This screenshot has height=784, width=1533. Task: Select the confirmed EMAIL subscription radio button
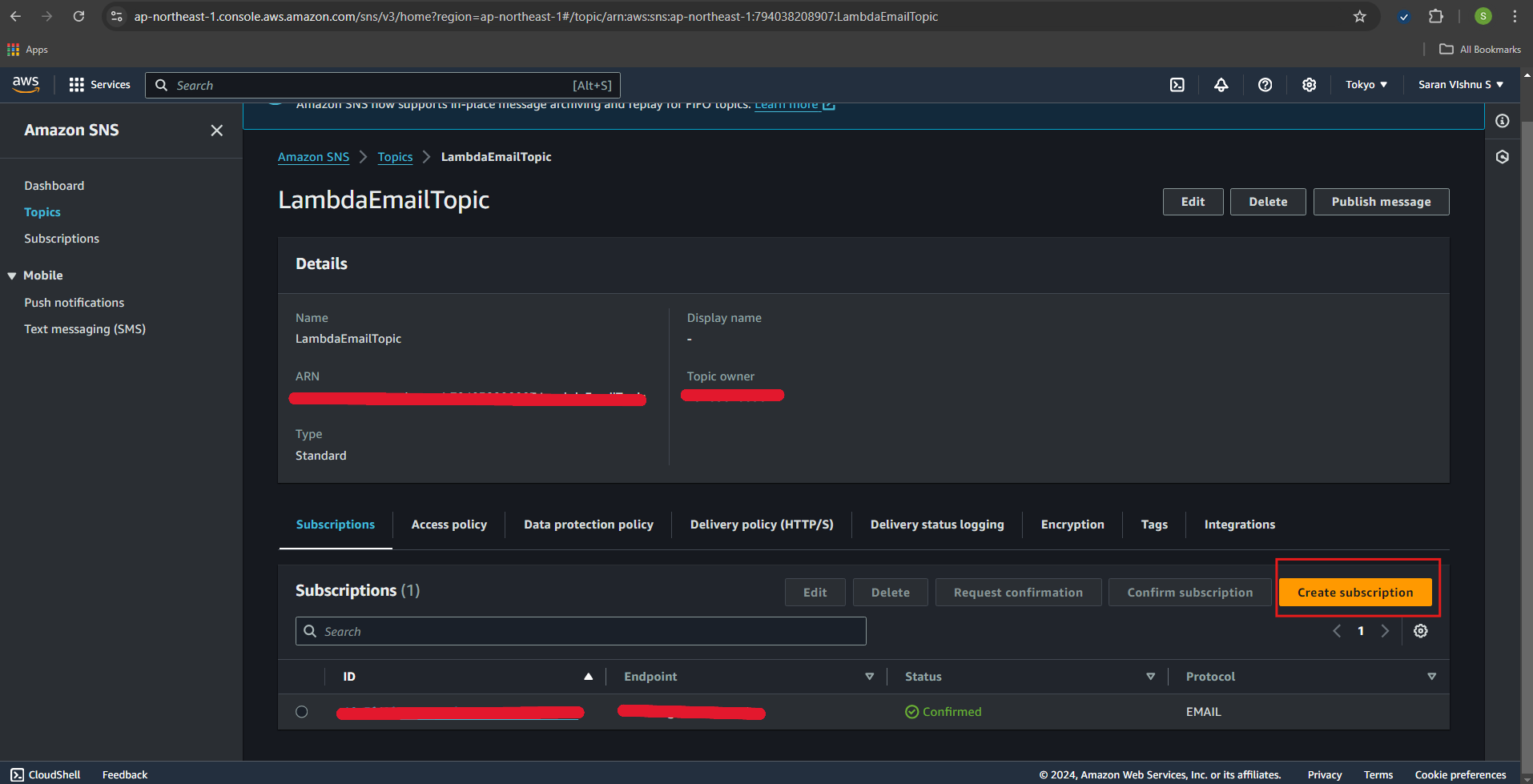coord(302,712)
